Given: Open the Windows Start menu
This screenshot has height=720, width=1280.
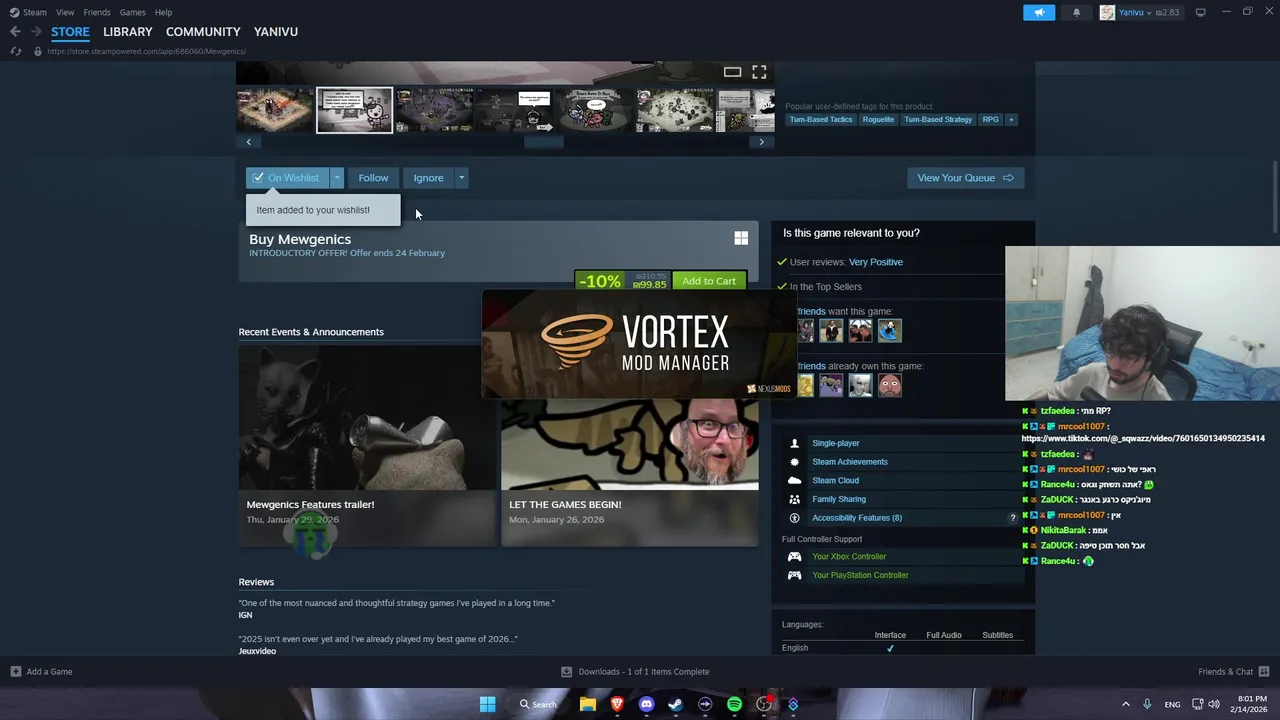Looking at the screenshot, I should [487, 704].
